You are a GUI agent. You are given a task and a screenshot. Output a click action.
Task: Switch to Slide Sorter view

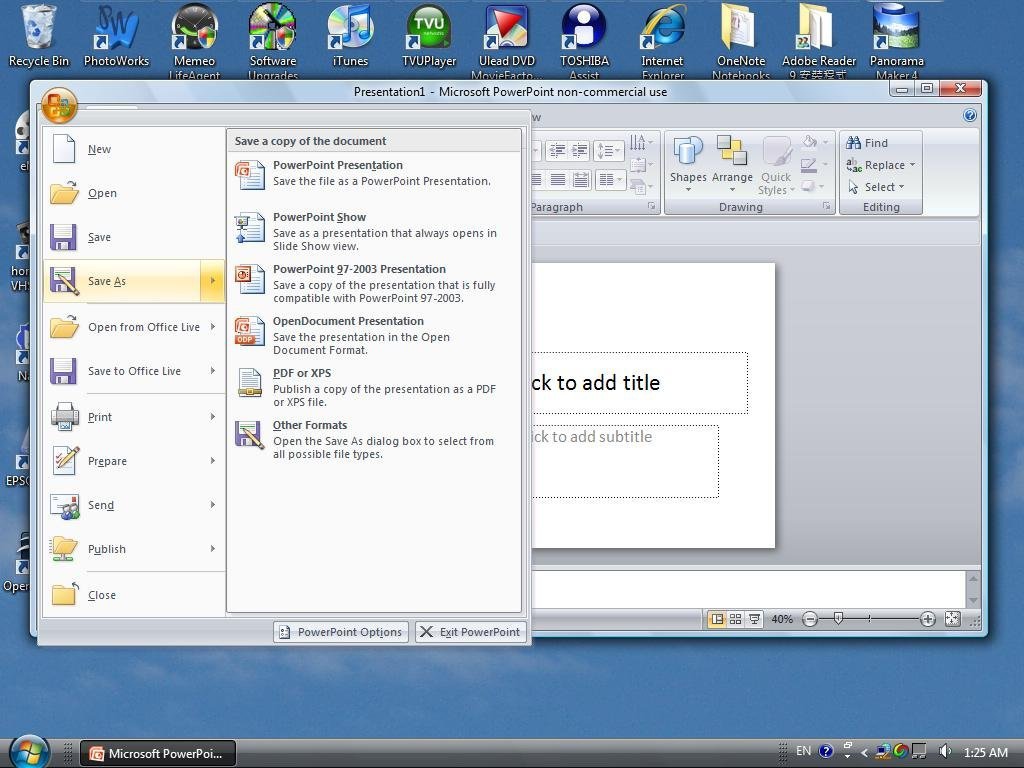[735, 619]
